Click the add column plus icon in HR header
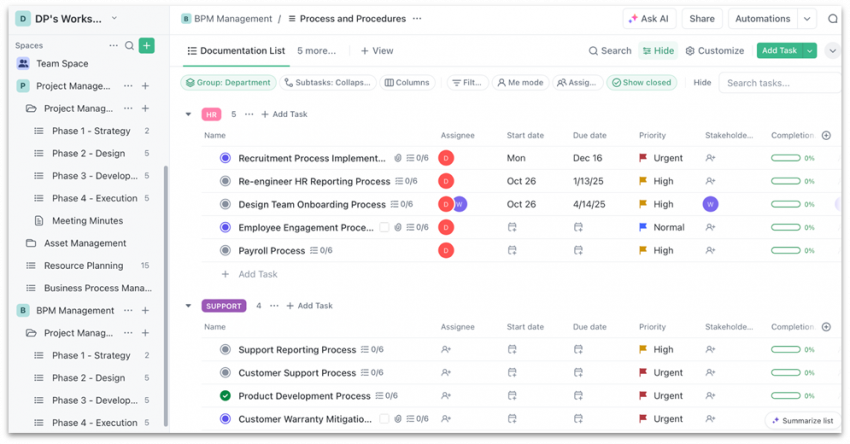Image resolution: width=850 pixels, height=444 pixels. tap(826, 135)
